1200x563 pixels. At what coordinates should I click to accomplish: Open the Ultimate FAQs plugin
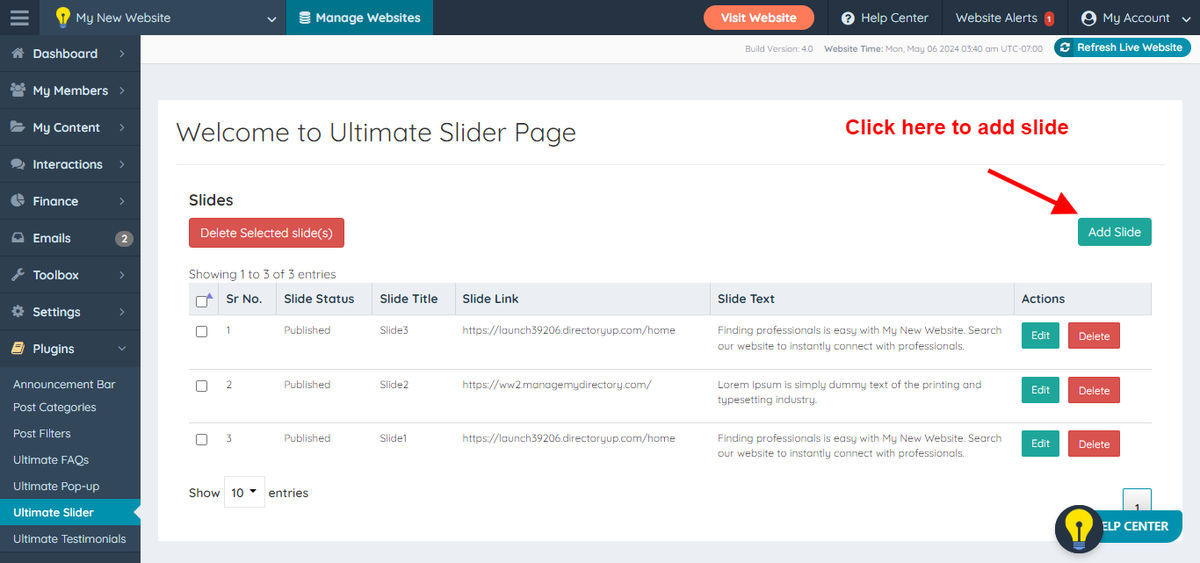(50, 460)
